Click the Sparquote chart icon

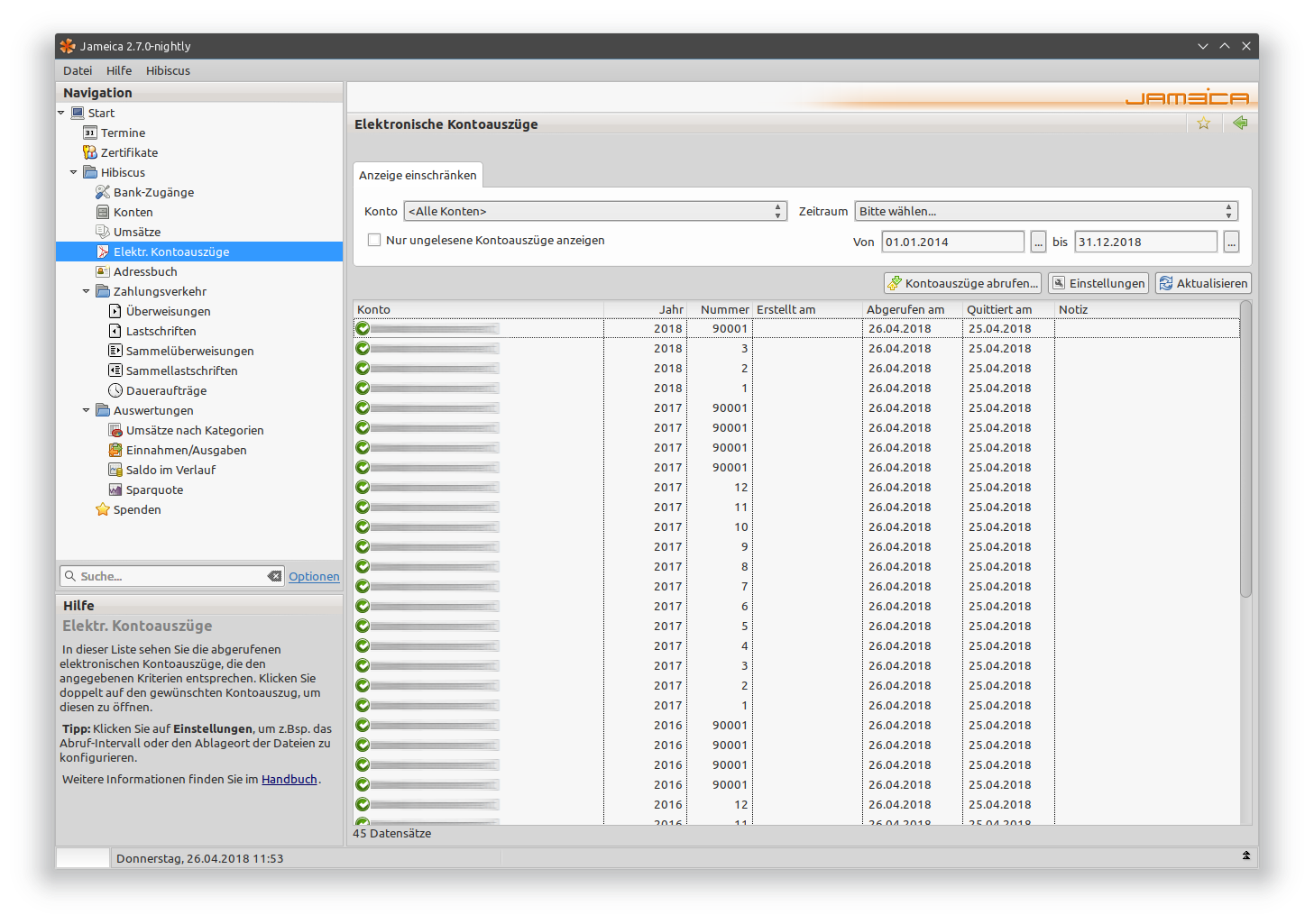tap(115, 489)
